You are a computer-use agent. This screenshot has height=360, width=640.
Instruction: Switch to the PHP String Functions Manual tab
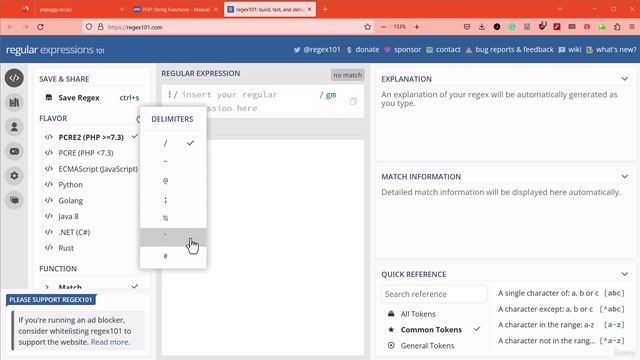click(x=176, y=9)
